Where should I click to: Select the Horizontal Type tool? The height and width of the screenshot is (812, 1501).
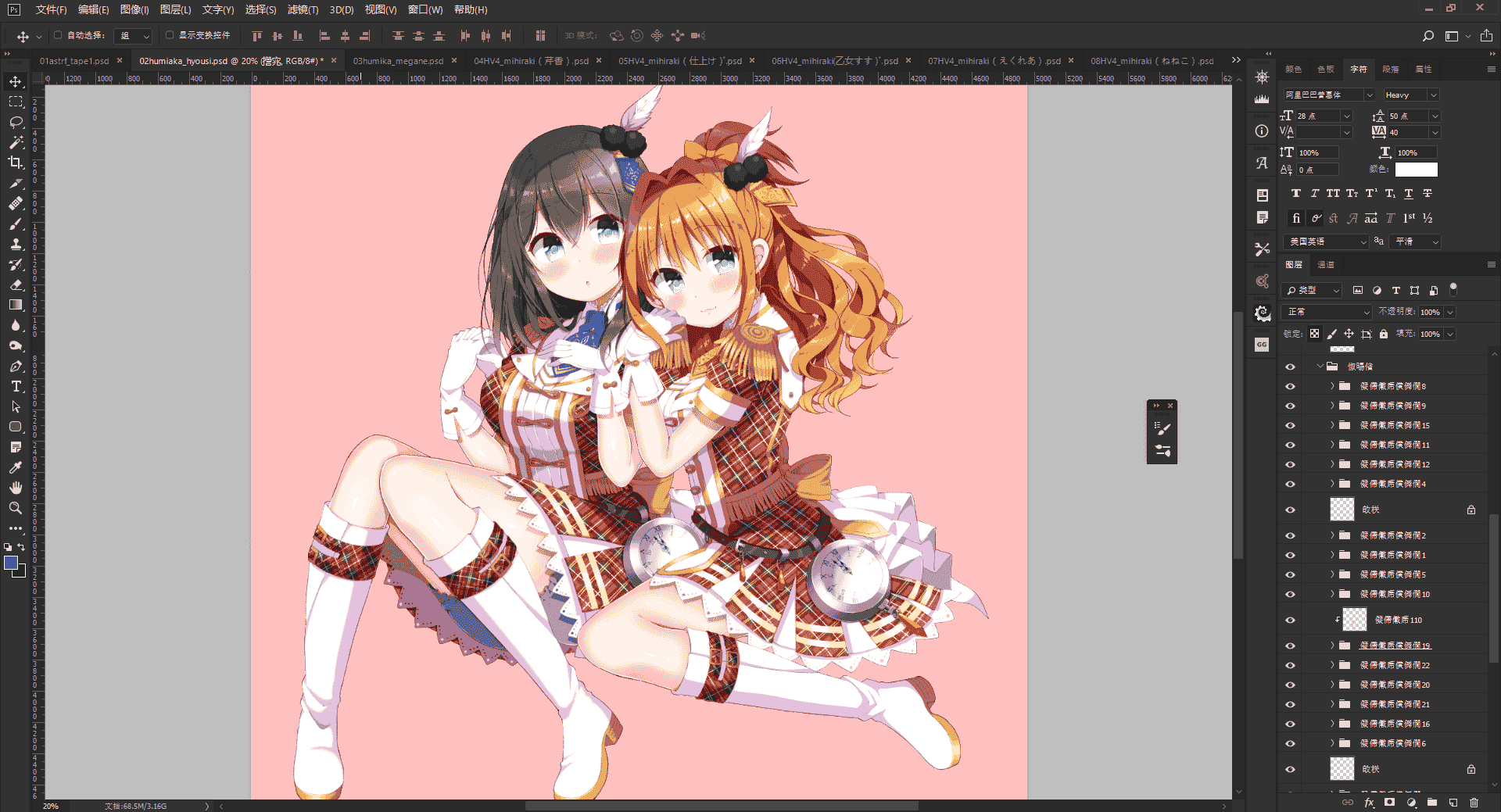click(16, 386)
